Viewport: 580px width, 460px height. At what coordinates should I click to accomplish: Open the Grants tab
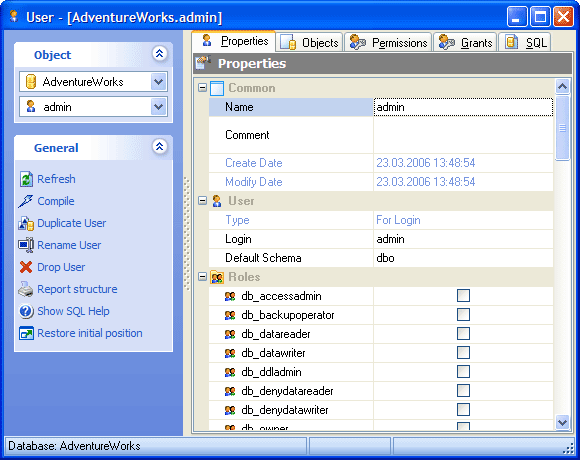[465, 43]
